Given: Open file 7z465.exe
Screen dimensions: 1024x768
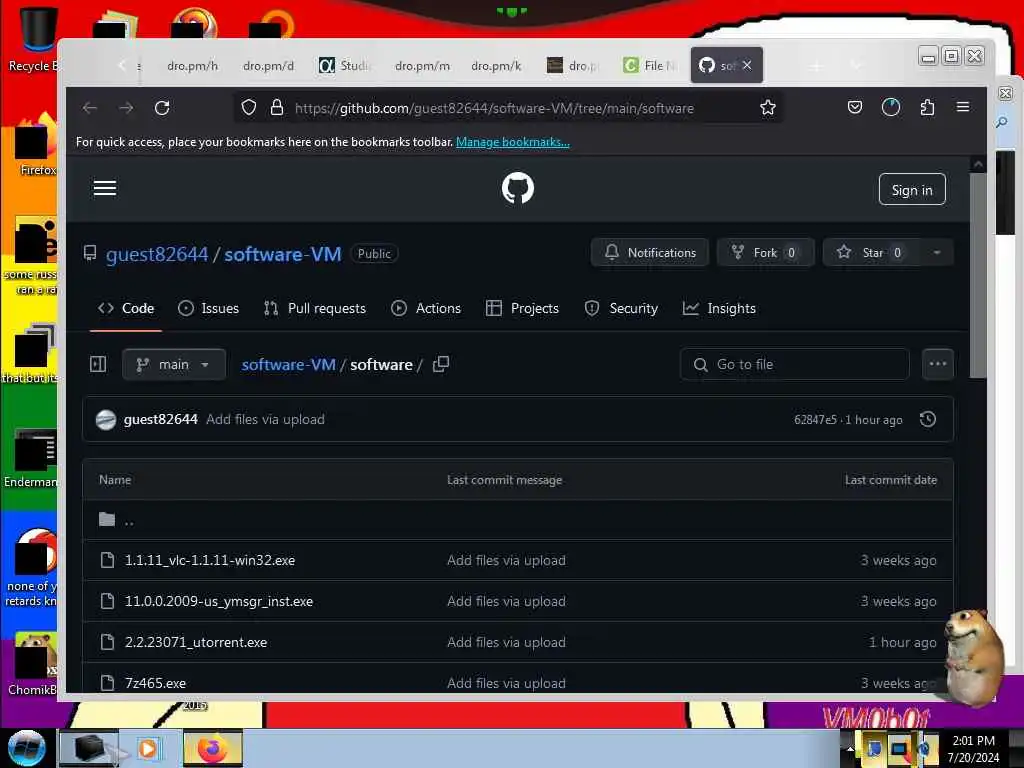Looking at the screenshot, I should [x=155, y=683].
